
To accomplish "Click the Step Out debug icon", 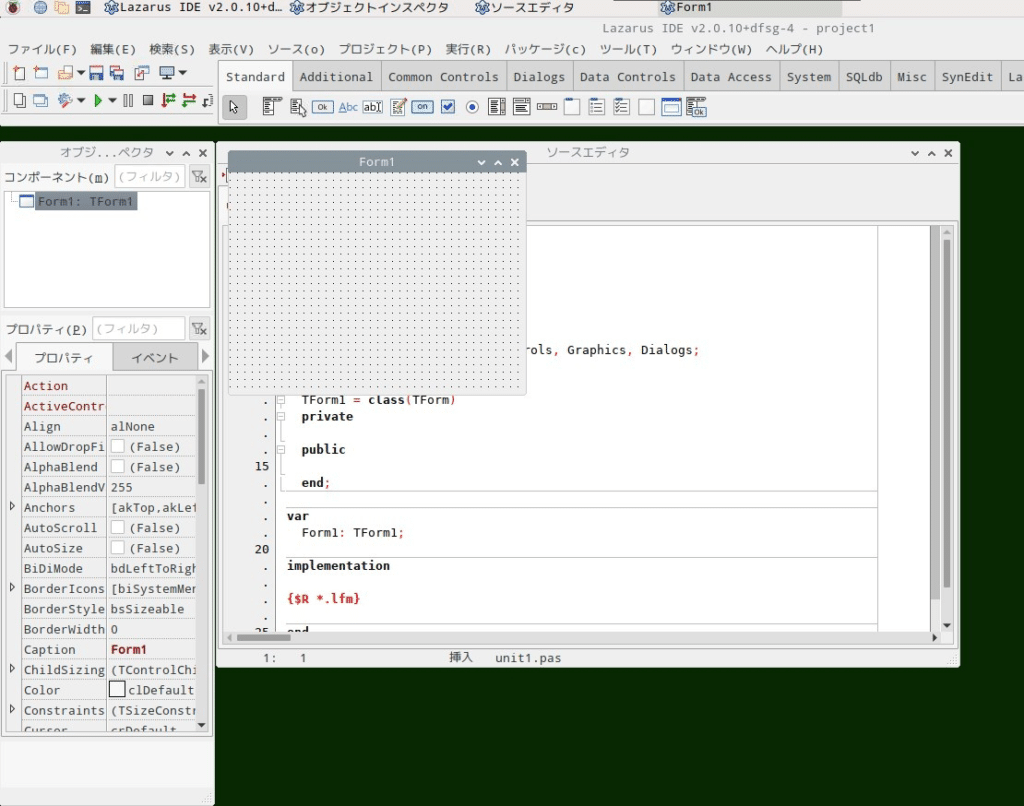I will [x=208, y=101].
